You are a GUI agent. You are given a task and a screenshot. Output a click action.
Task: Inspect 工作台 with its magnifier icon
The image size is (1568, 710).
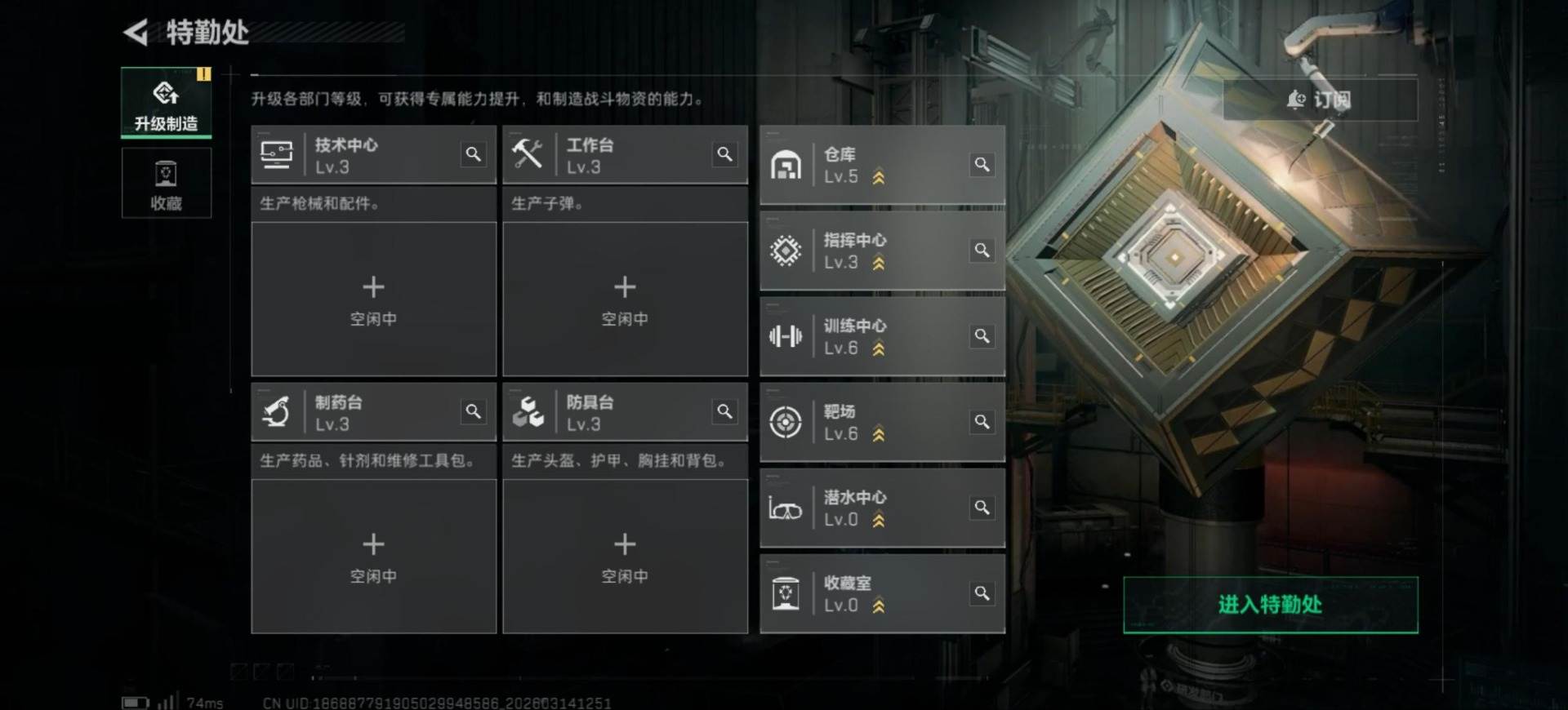[x=724, y=154]
